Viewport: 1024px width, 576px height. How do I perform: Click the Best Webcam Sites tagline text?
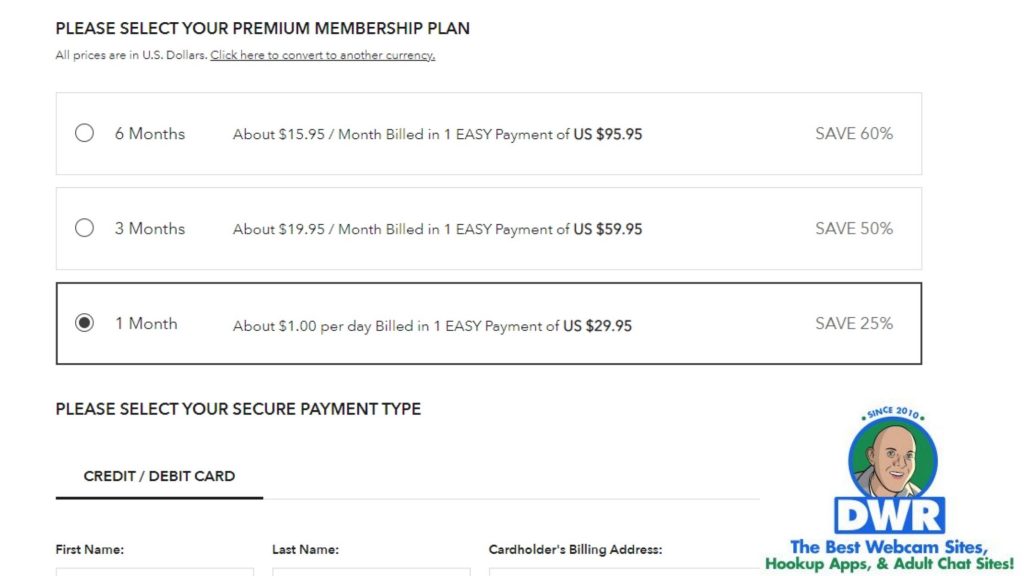(x=889, y=555)
